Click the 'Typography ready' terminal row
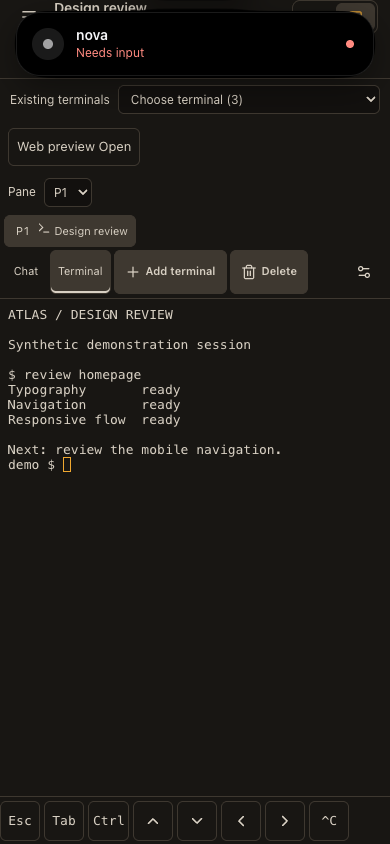The image size is (390, 844). coord(94,390)
